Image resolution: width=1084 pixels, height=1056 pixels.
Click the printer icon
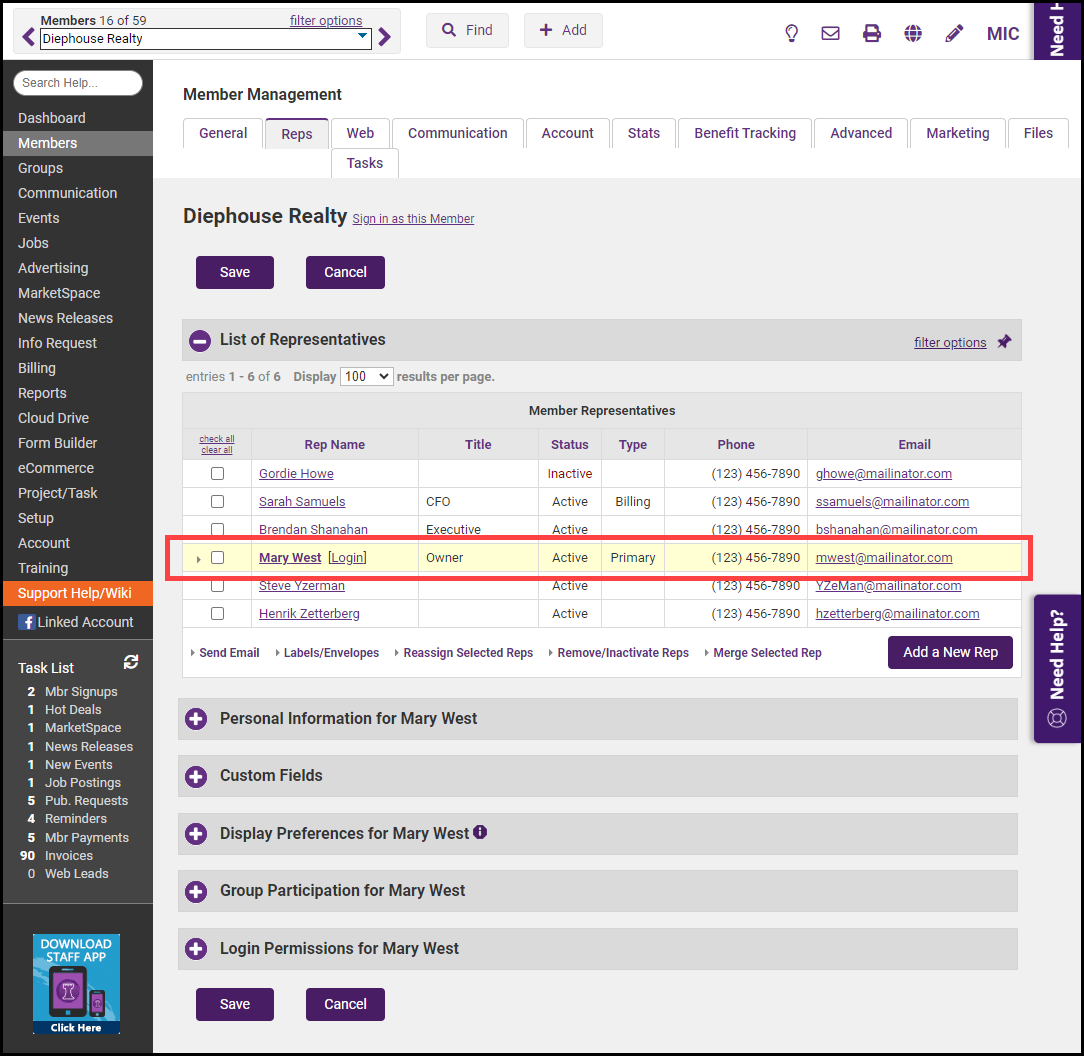872,33
